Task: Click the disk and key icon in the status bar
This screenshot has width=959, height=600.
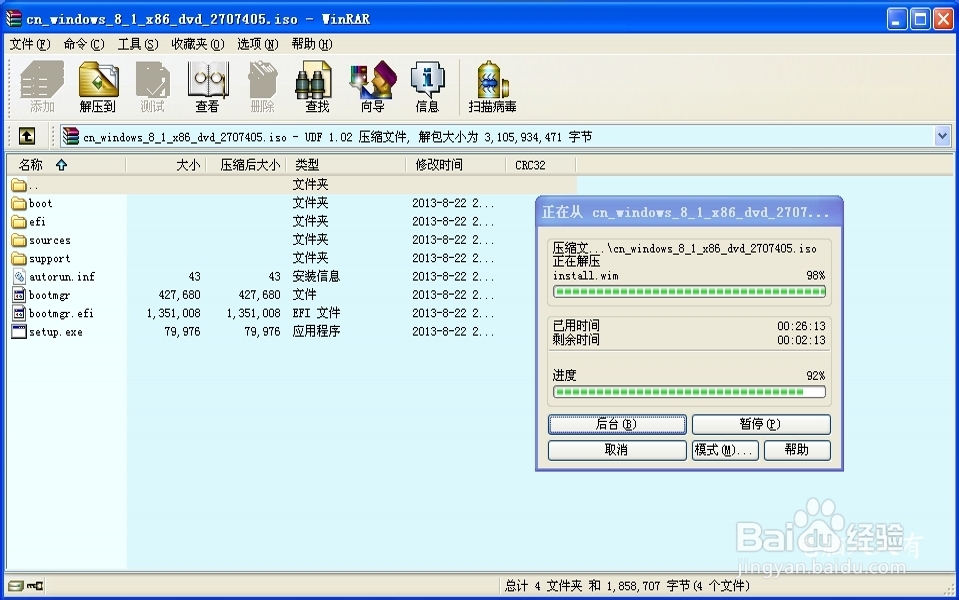Action: [x=26, y=586]
